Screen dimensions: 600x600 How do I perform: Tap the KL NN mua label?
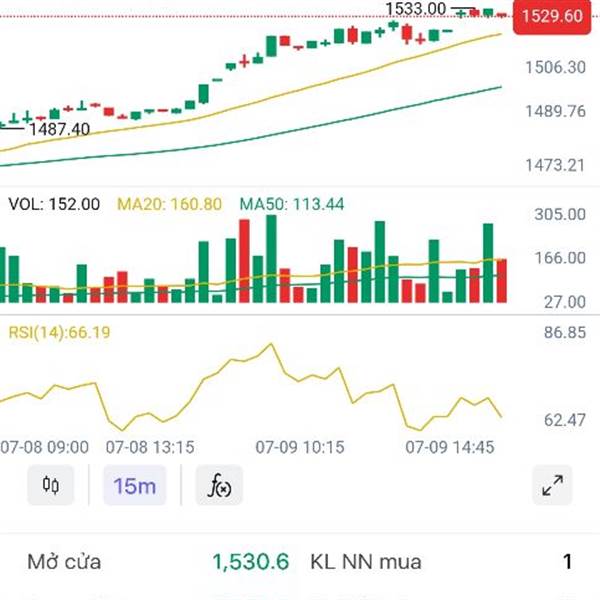[x=366, y=562]
